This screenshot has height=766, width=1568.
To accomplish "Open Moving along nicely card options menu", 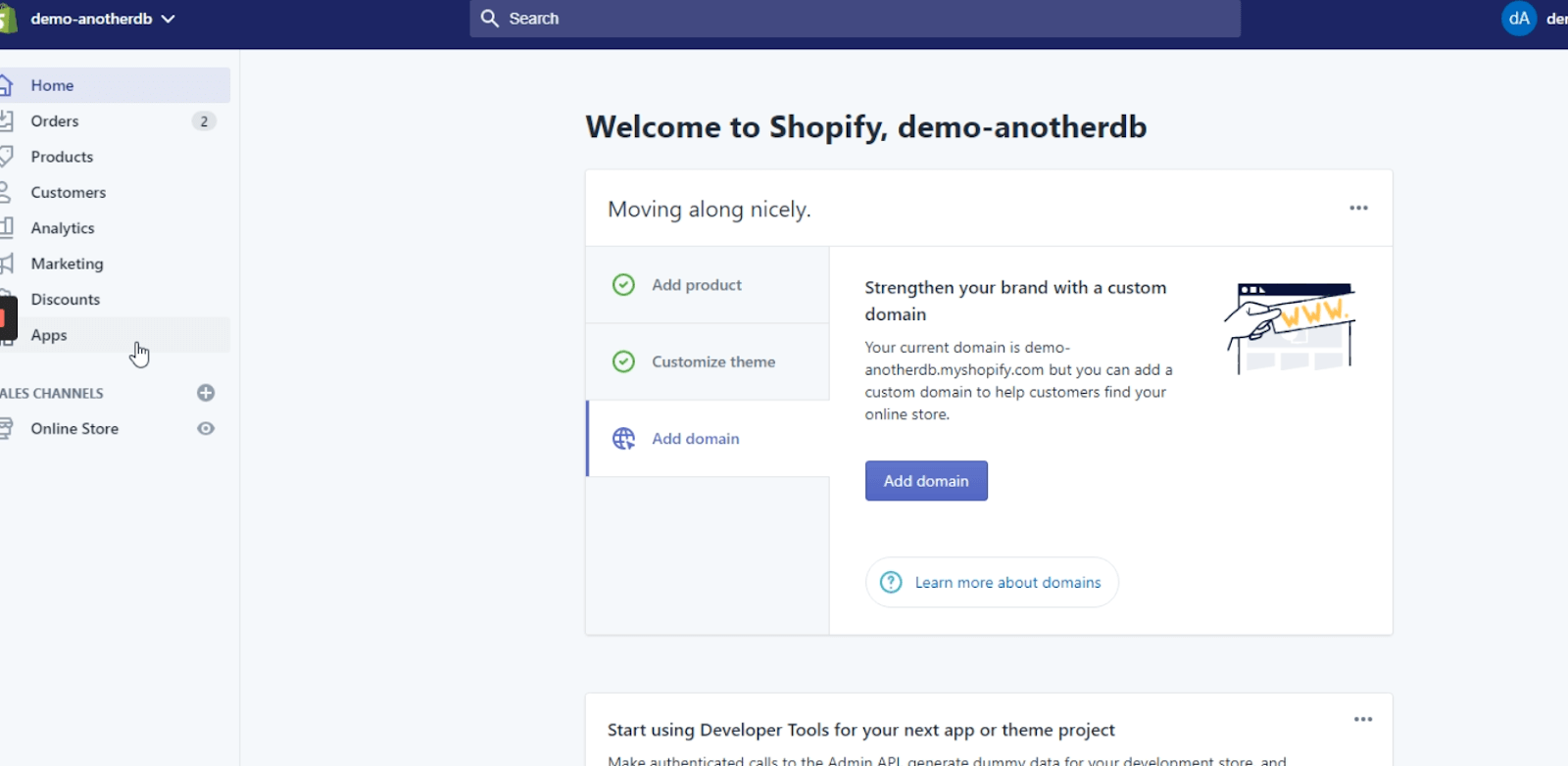I will [1358, 208].
